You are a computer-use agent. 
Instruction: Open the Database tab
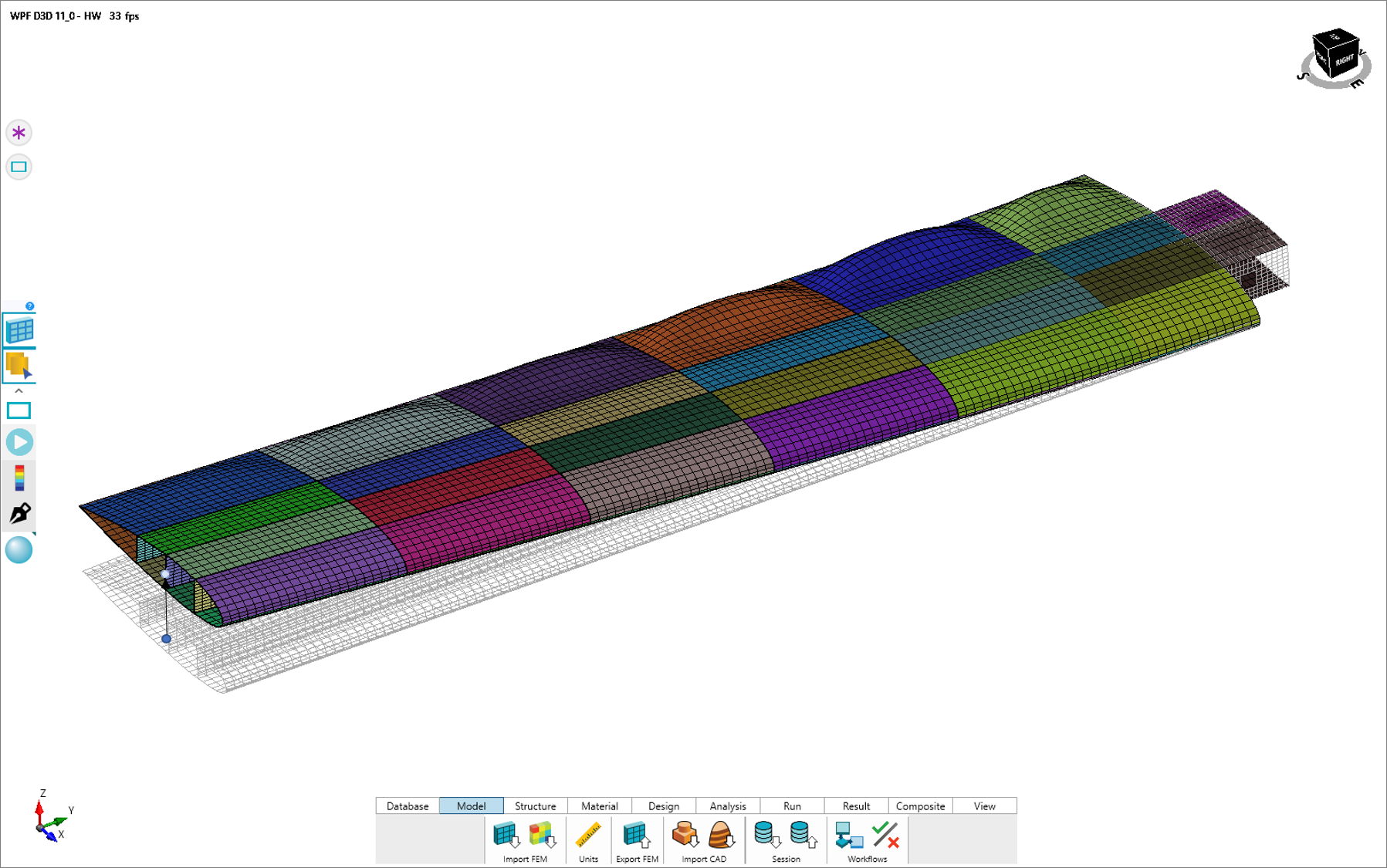click(408, 806)
